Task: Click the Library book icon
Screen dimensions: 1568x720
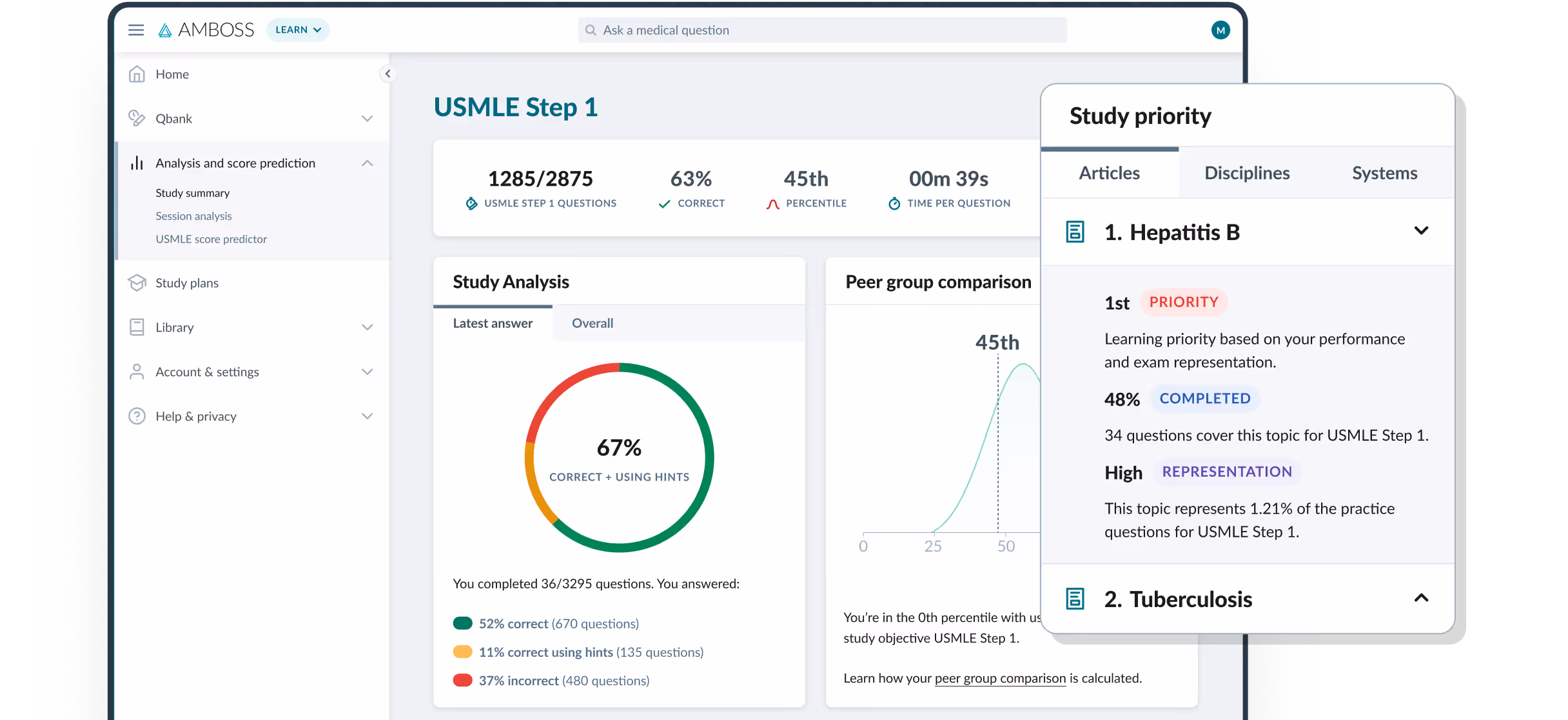Action: click(x=137, y=327)
